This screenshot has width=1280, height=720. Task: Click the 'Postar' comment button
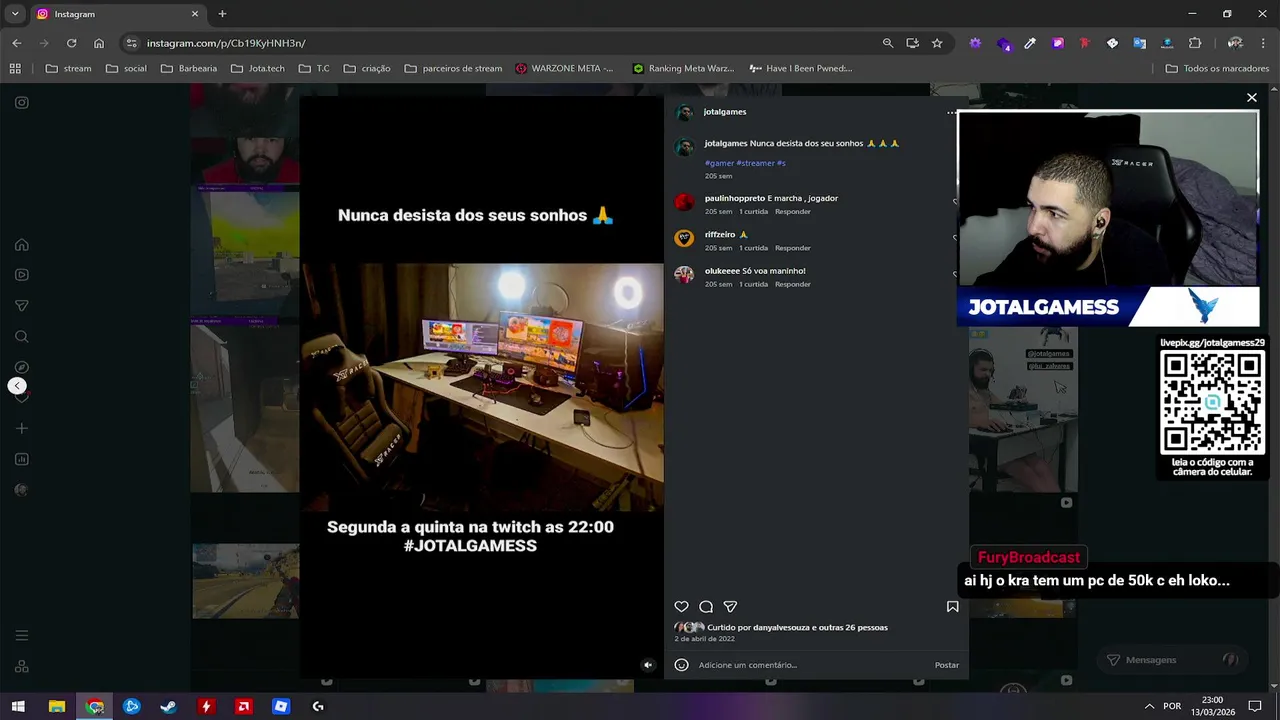coord(946,665)
